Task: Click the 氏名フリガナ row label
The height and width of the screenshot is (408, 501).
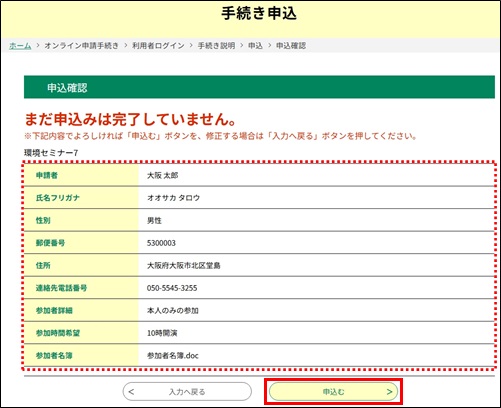Action: pos(58,198)
